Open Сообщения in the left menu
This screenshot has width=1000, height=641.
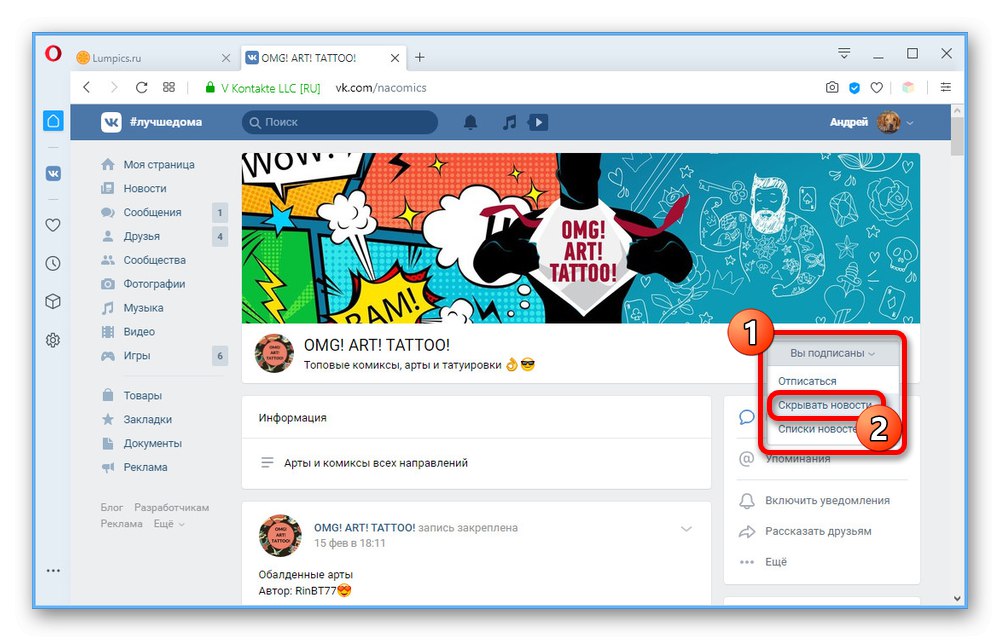[152, 212]
